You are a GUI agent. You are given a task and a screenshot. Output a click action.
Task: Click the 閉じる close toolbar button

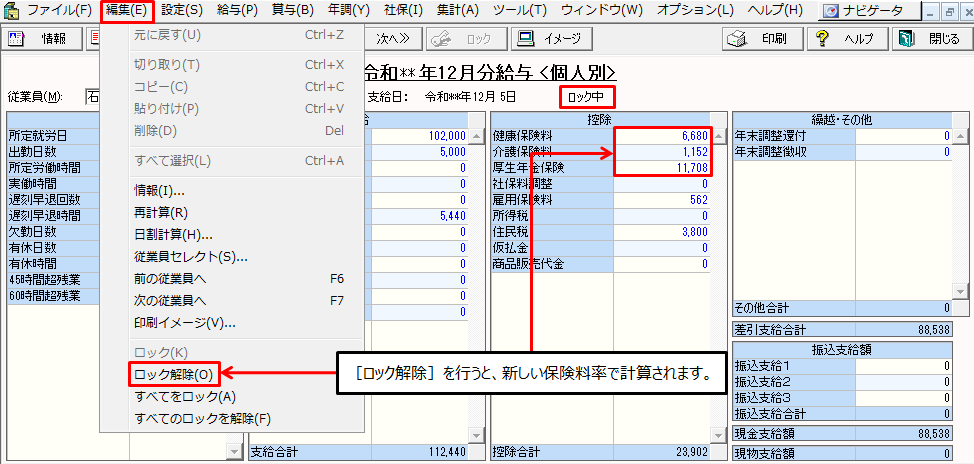point(930,40)
